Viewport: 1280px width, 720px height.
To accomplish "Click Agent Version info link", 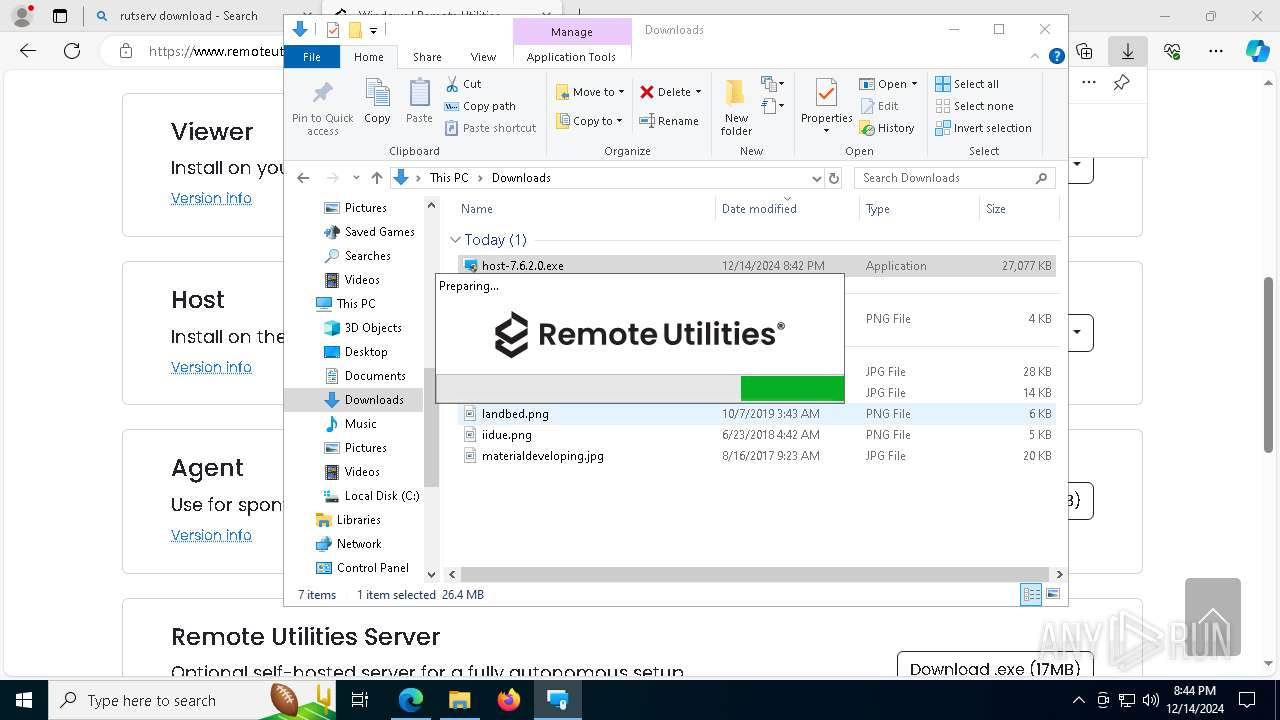I will click(x=211, y=535).
